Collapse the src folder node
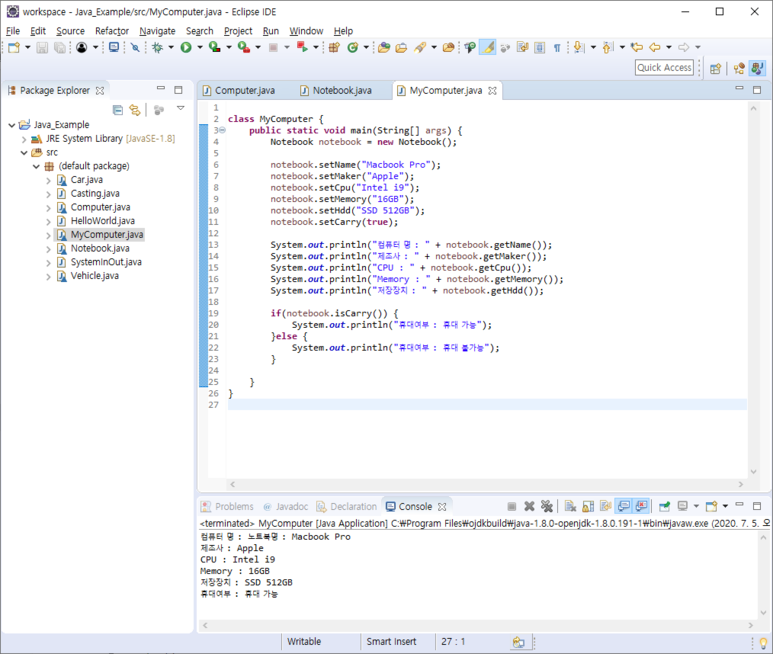The image size is (773, 654). 24,153
